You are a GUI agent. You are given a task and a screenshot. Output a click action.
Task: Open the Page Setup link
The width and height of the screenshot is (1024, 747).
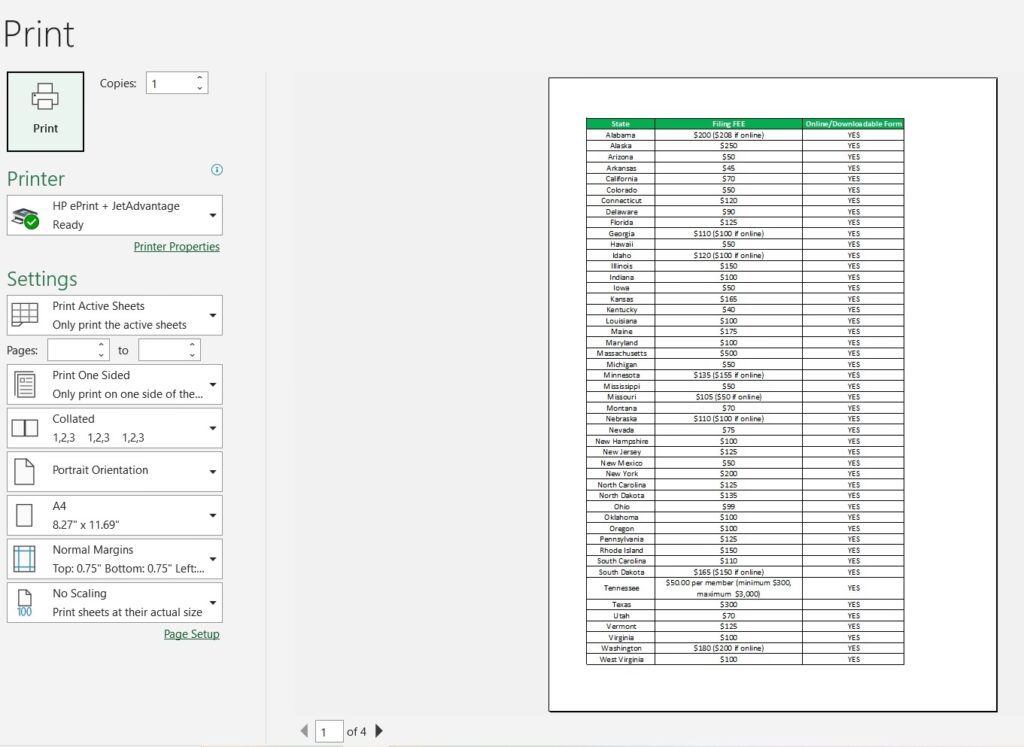191,634
